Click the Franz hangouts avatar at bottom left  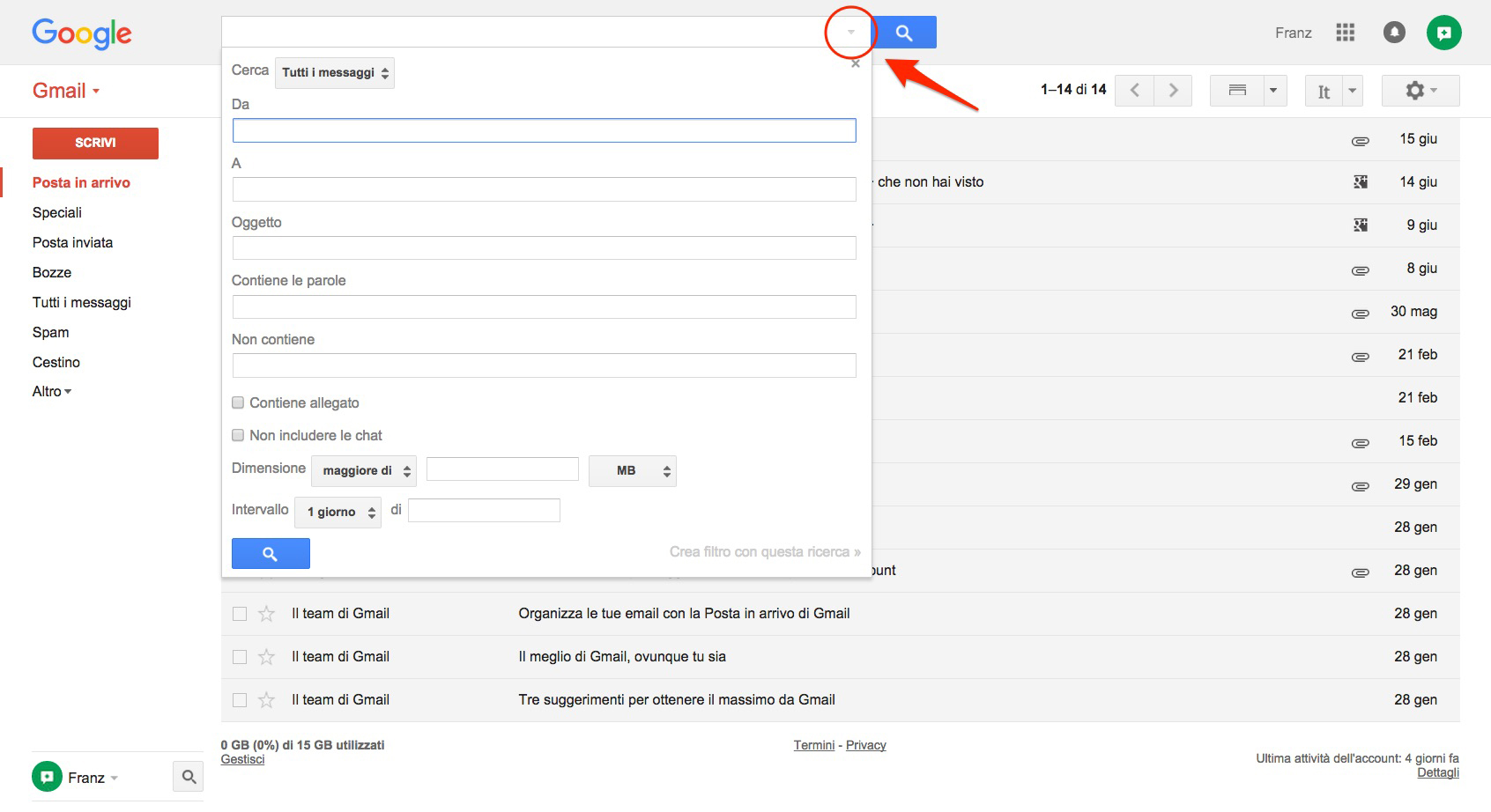[x=47, y=777]
